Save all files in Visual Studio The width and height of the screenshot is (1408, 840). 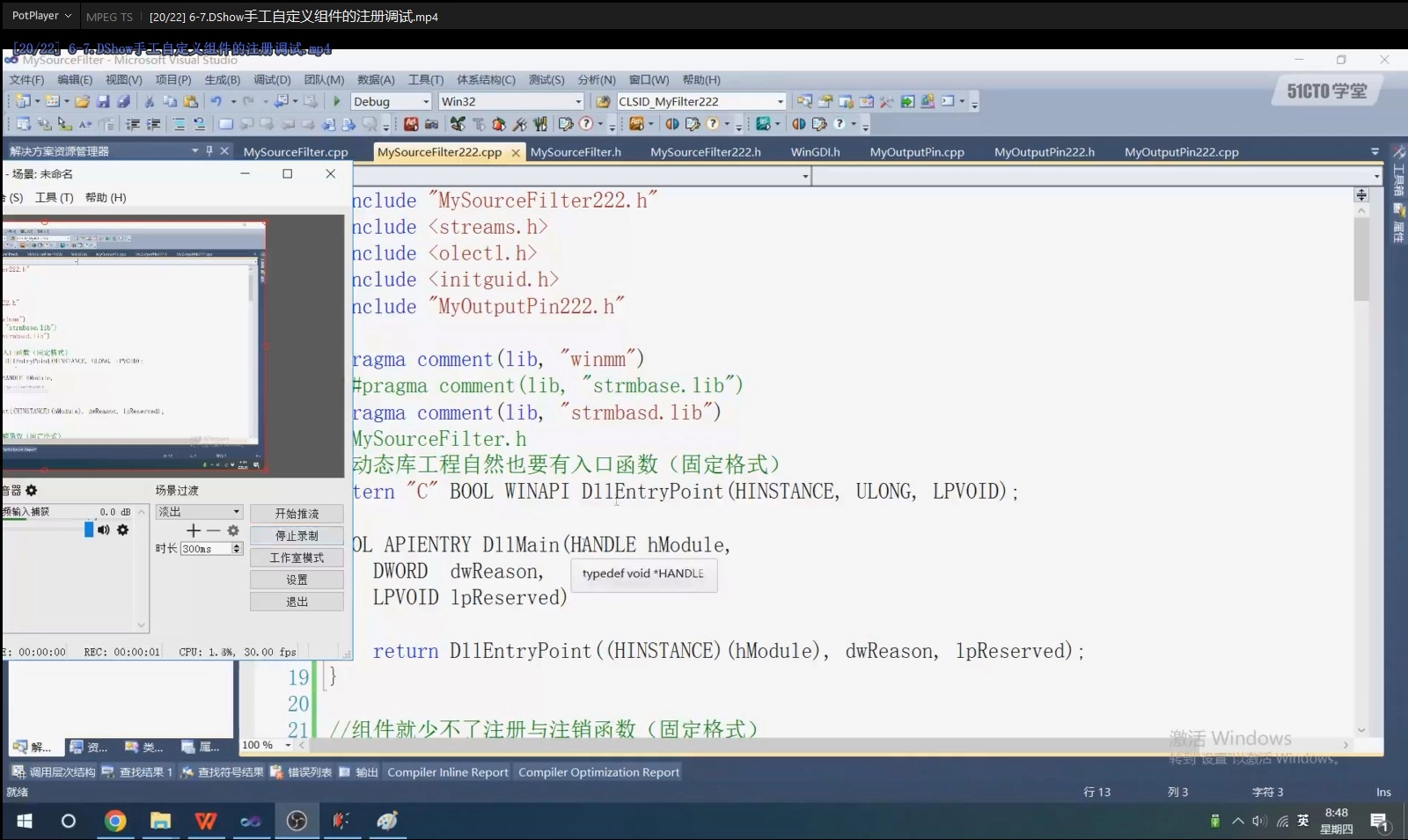[124, 100]
